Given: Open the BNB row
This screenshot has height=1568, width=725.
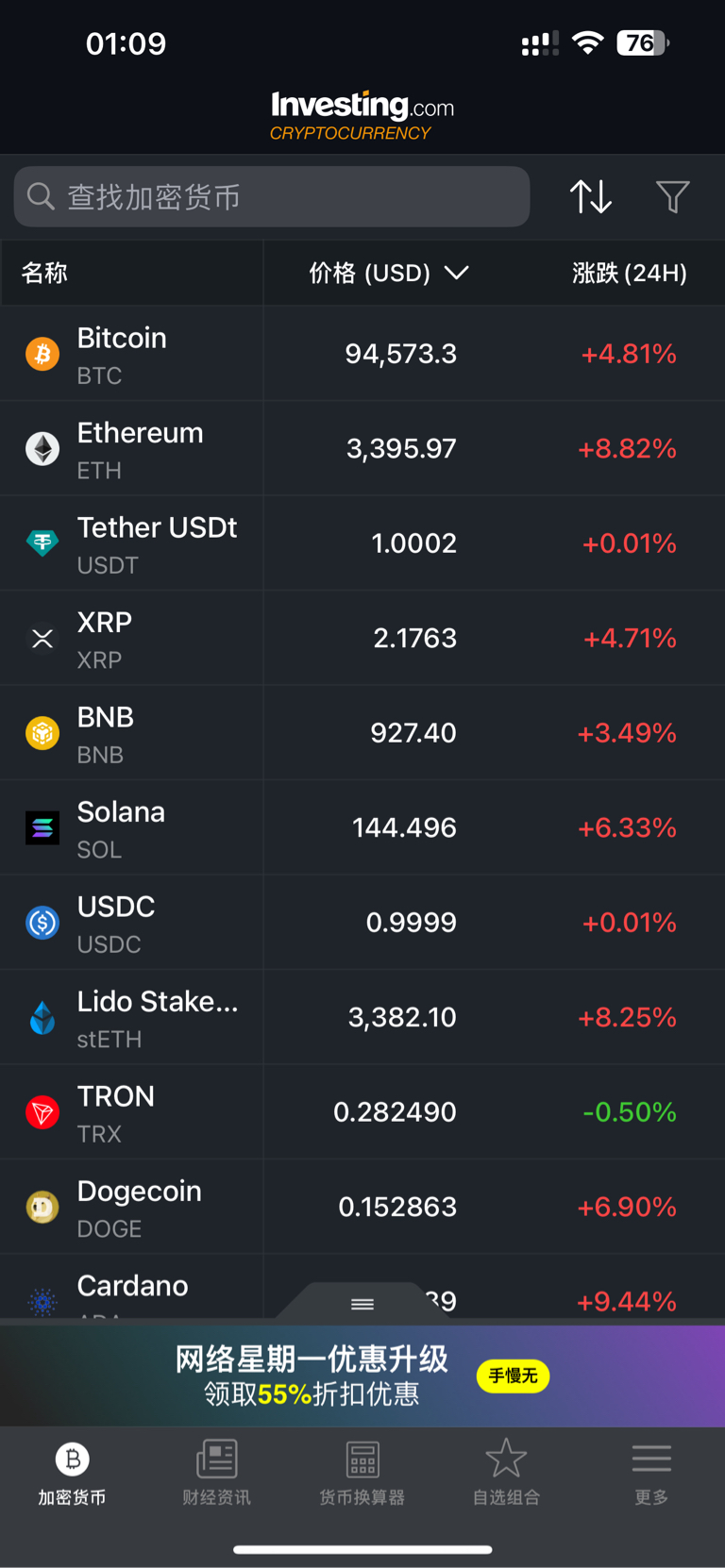Looking at the screenshot, I should pos(362,733).
